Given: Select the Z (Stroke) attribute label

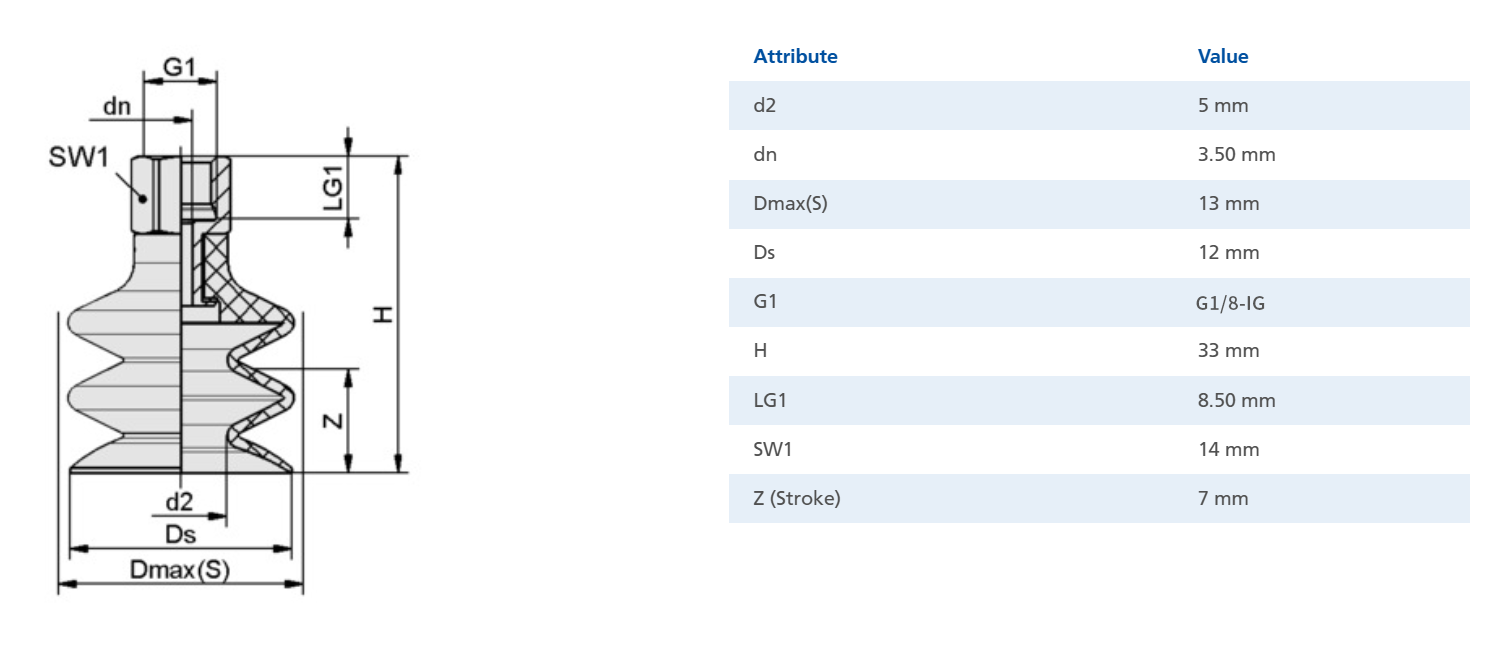Looking at the screenshot, I should [x=796, y=498].
